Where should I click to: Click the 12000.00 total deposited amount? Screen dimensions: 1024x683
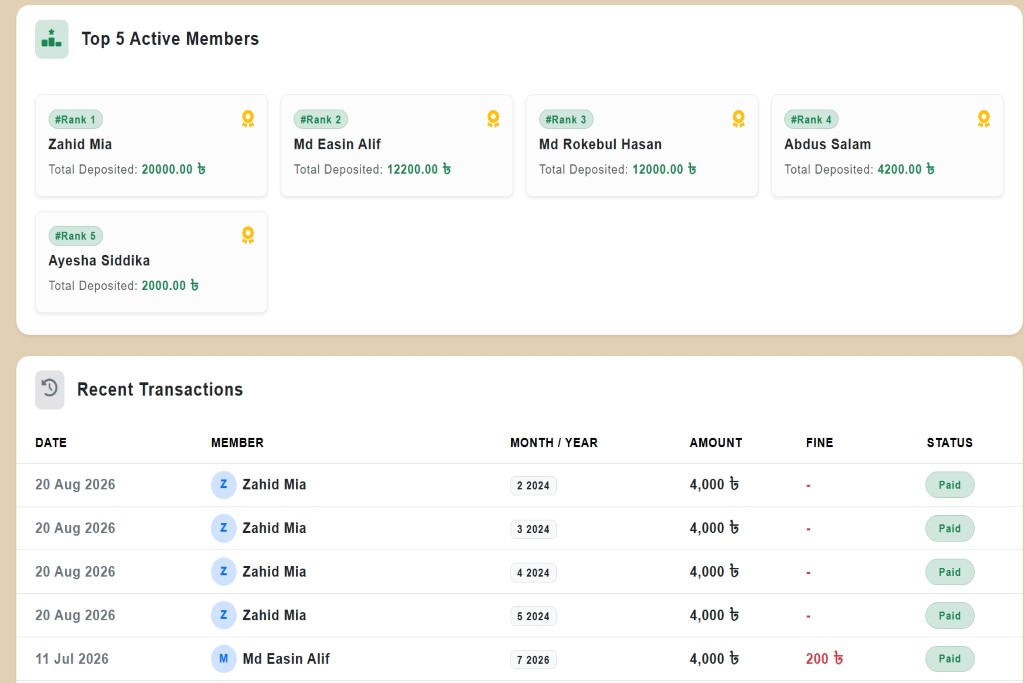pyautogui.click(x=664, y=169)
